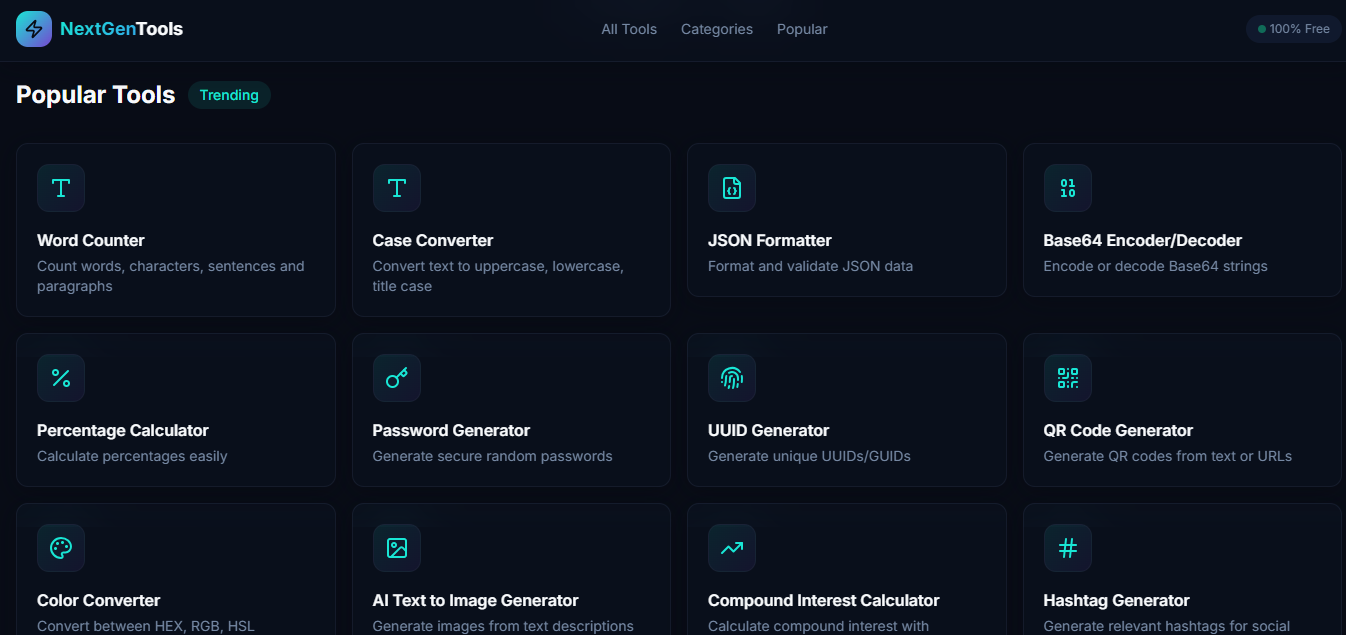Open the All Tools menu item
1346x635 pixels.
coord(629,29)
